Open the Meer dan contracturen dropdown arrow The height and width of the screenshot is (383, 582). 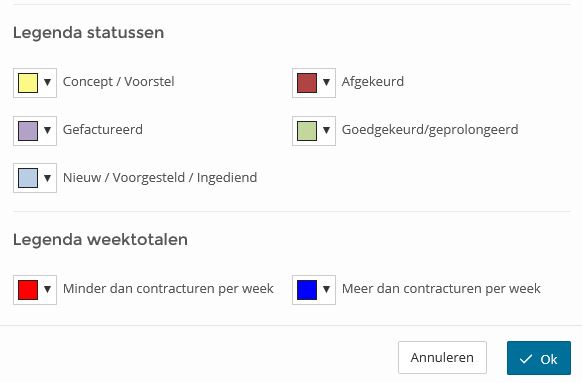327,289
